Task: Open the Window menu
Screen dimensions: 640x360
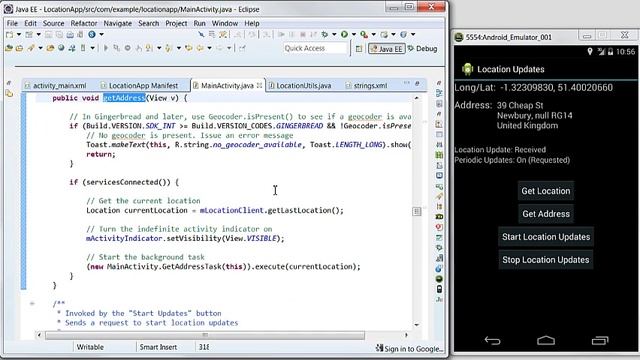Action: click(224, 23)
